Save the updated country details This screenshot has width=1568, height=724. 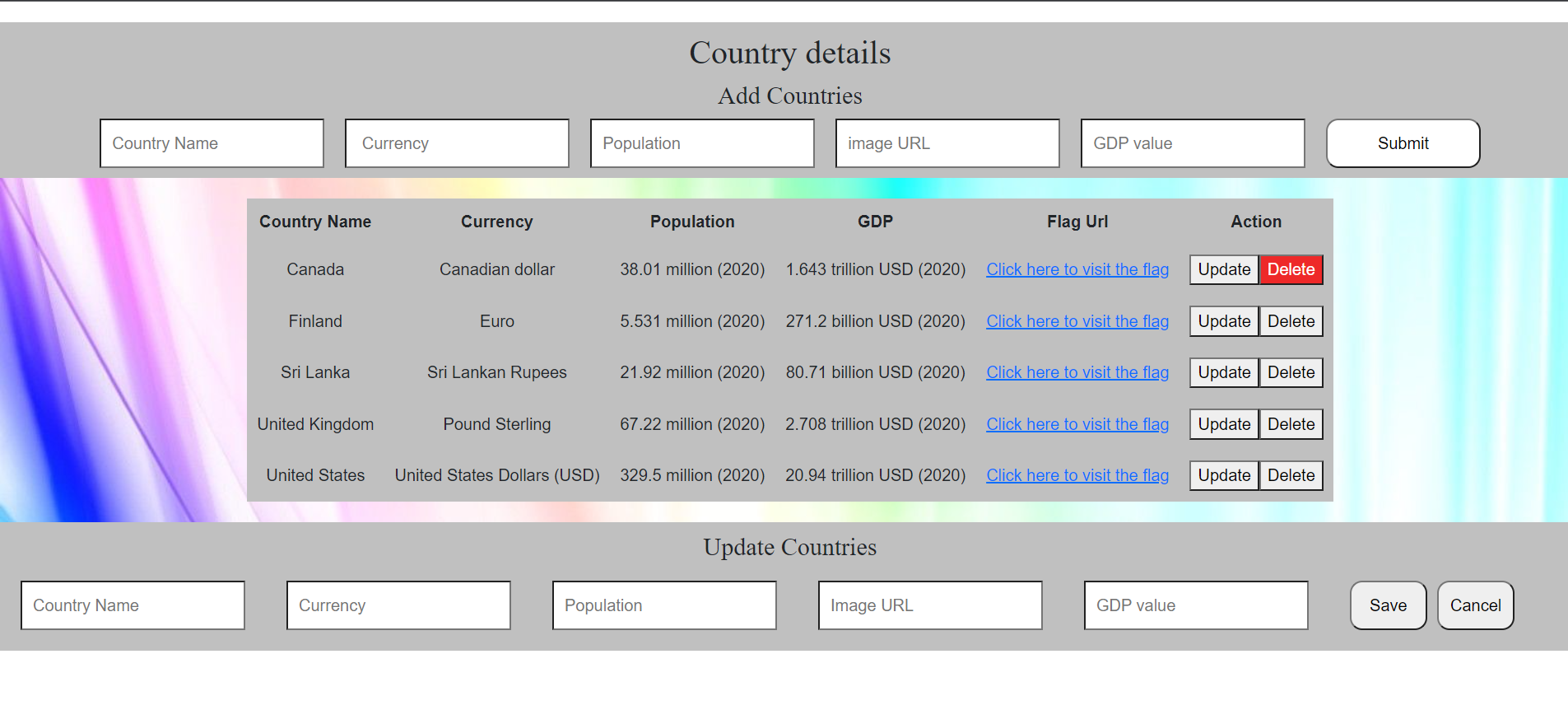pyautogui.click(x=1388, y=605)
